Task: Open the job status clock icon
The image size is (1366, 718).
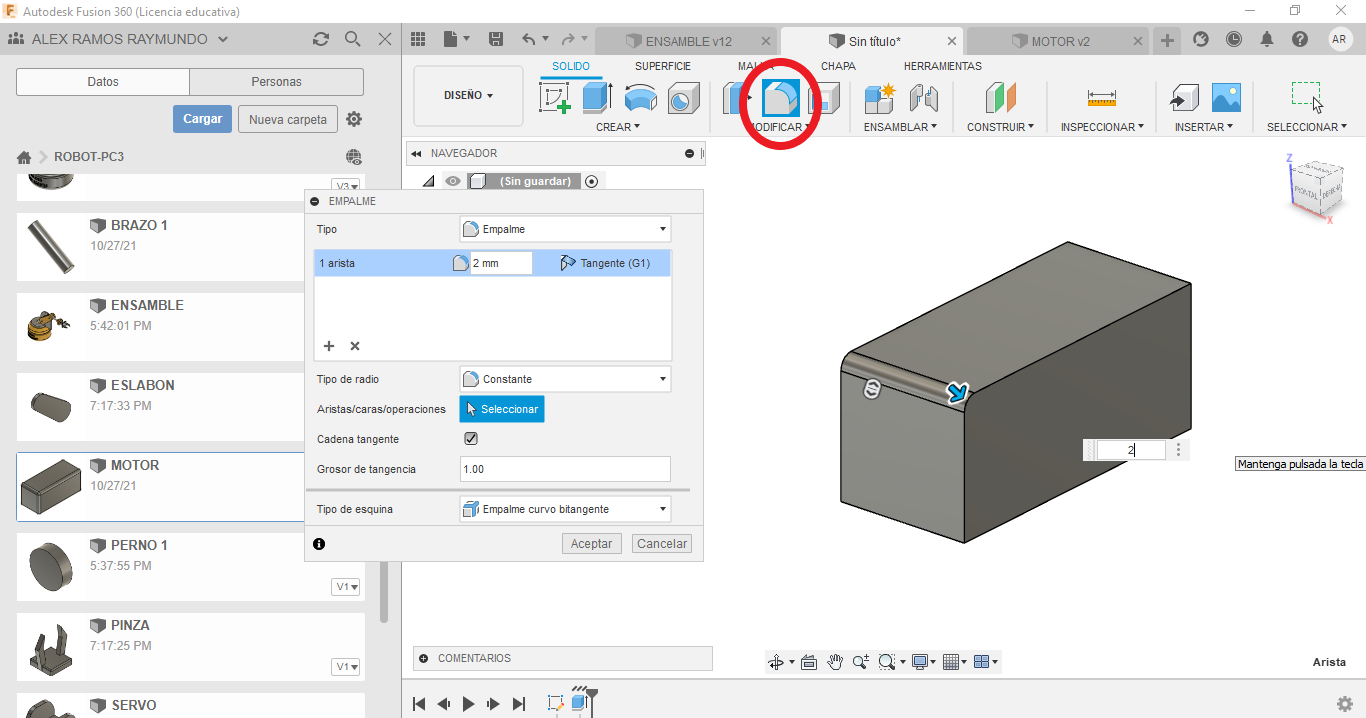Action: (x=1234, y=39)
